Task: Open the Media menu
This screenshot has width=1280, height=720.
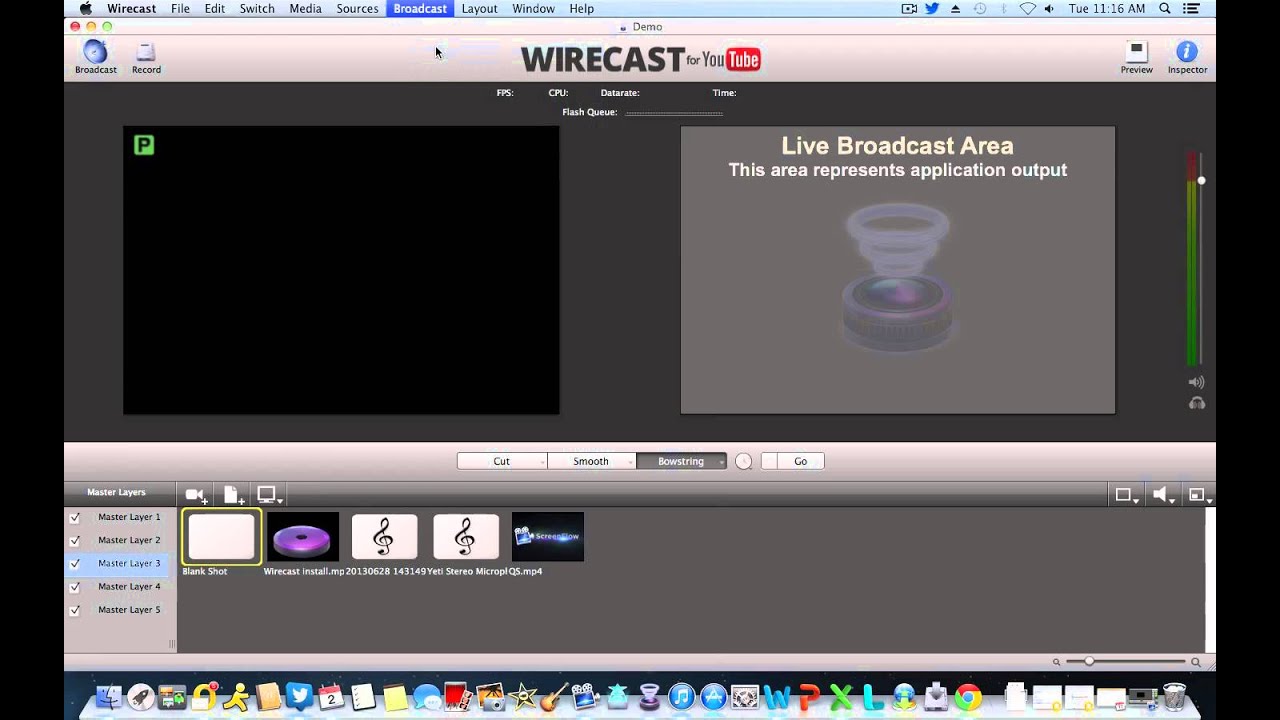Action: tap(305, 8)
